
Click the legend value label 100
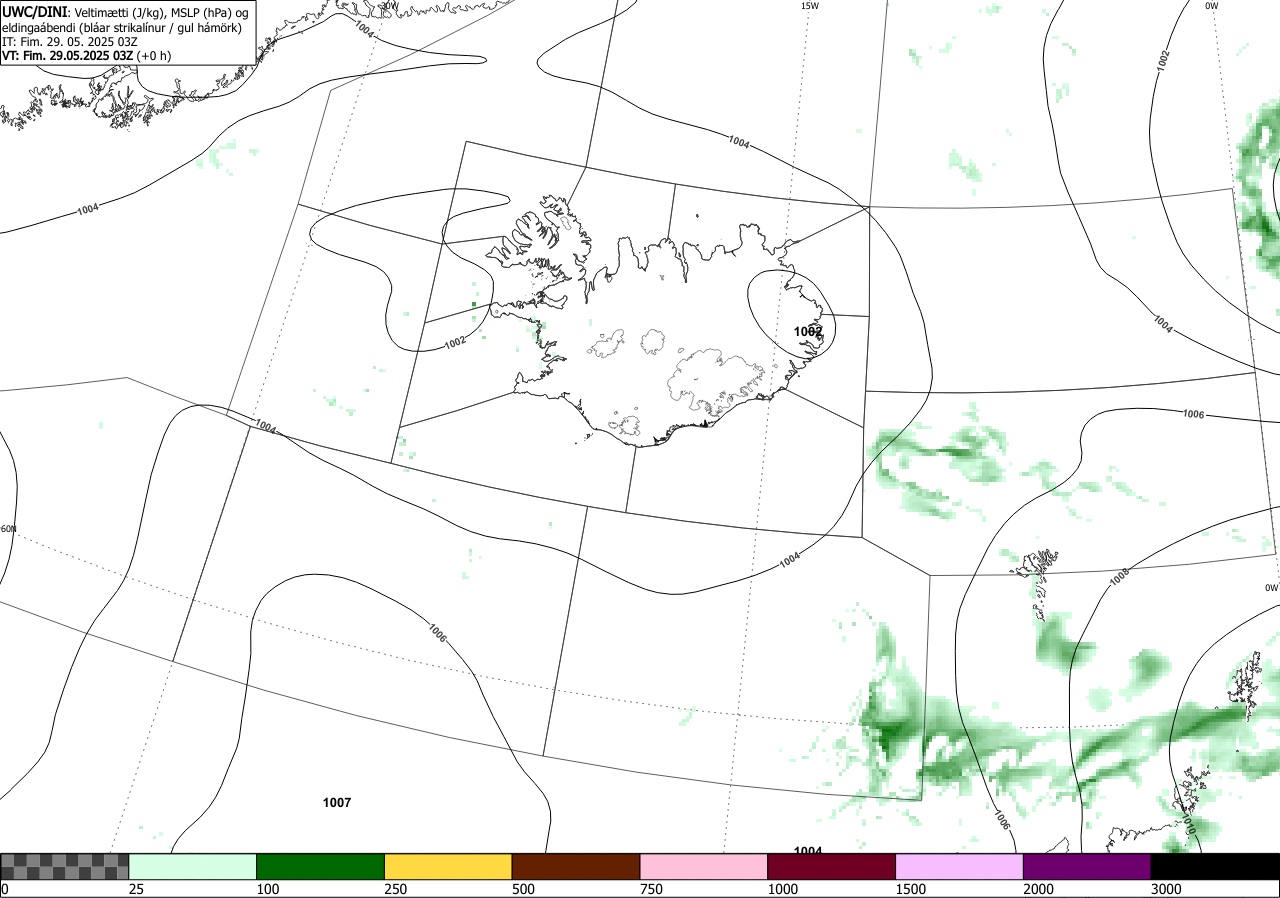[x=268, y=889]
